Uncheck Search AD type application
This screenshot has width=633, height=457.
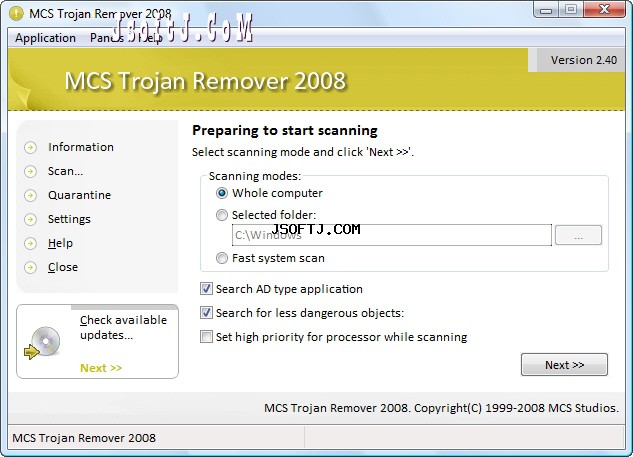[206, 289]
